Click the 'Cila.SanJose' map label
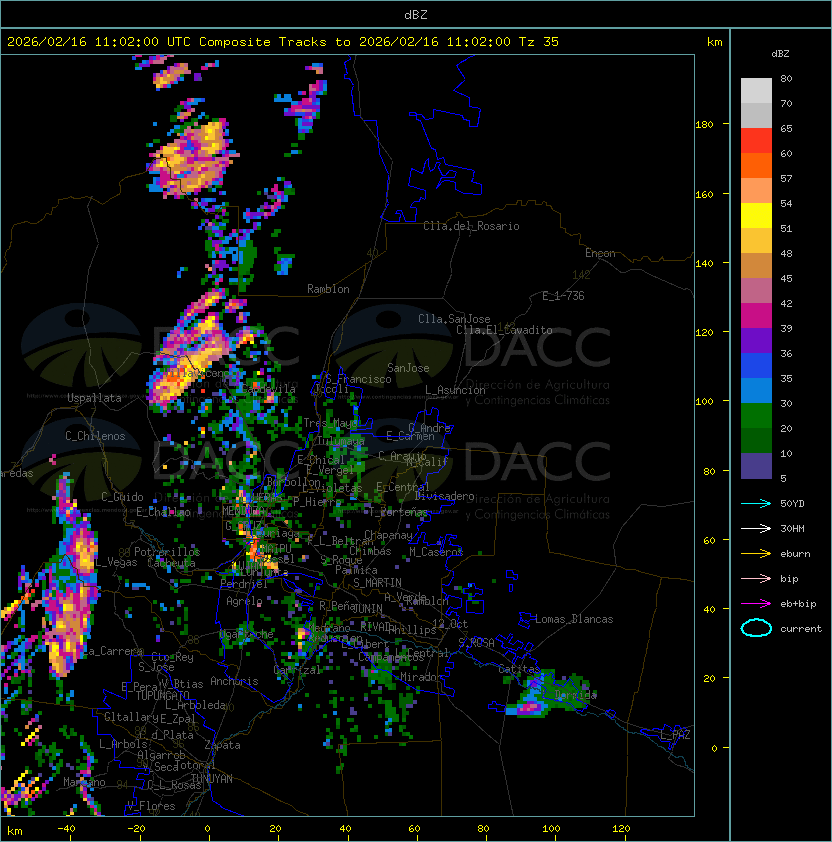832x842 pixels. tap(454, 319)
